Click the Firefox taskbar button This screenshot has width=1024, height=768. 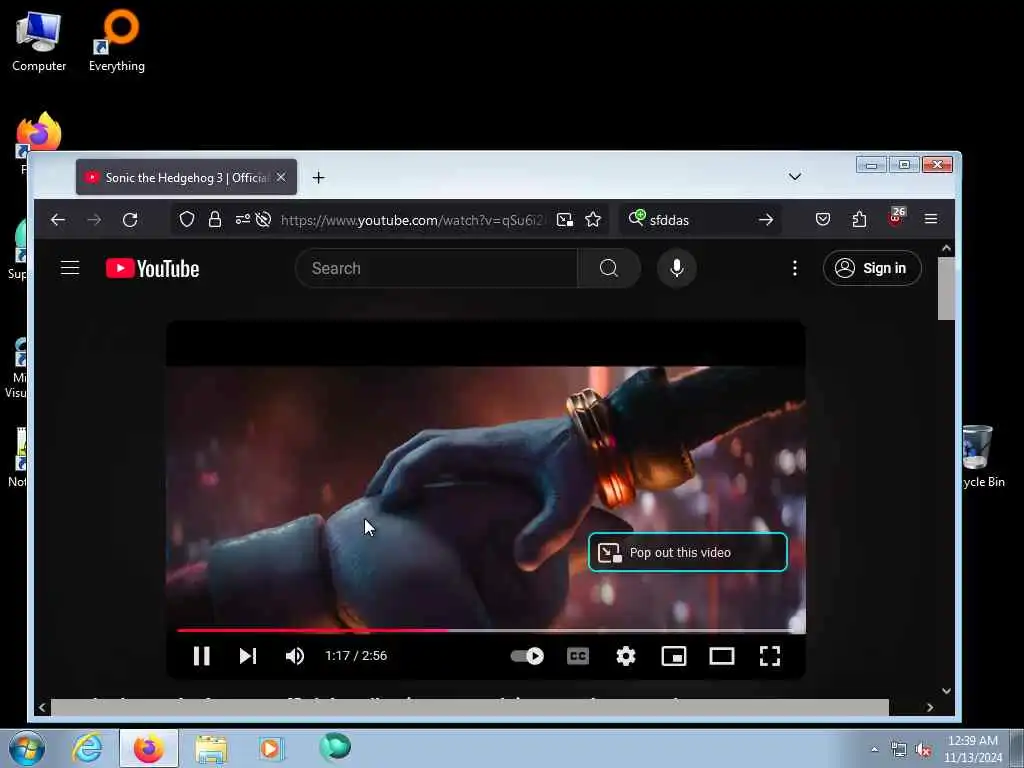click(149, 748)
